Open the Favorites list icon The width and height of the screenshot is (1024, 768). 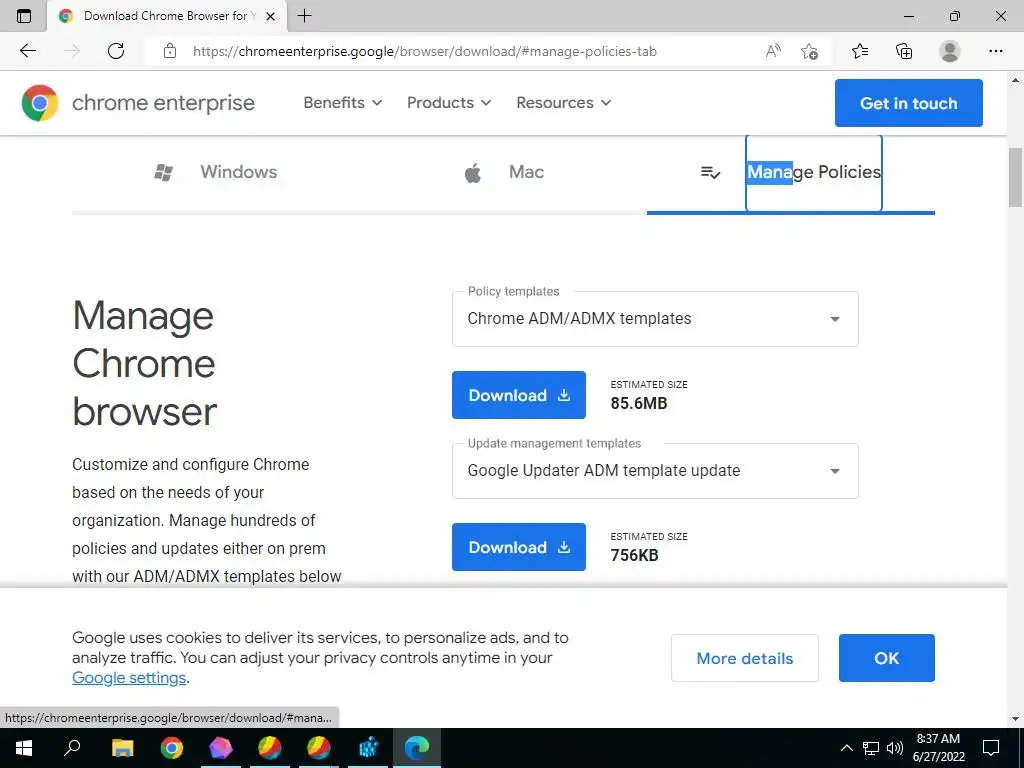coord(860,51)
